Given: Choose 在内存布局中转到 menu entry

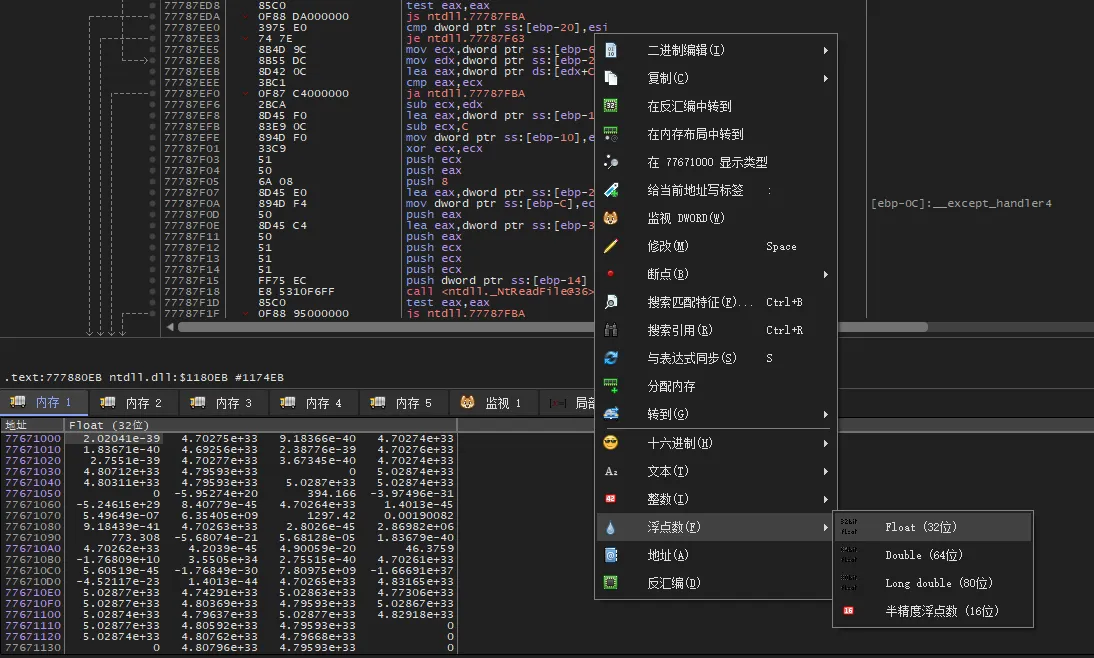Looking at the screenshot, I should [715, 134].
